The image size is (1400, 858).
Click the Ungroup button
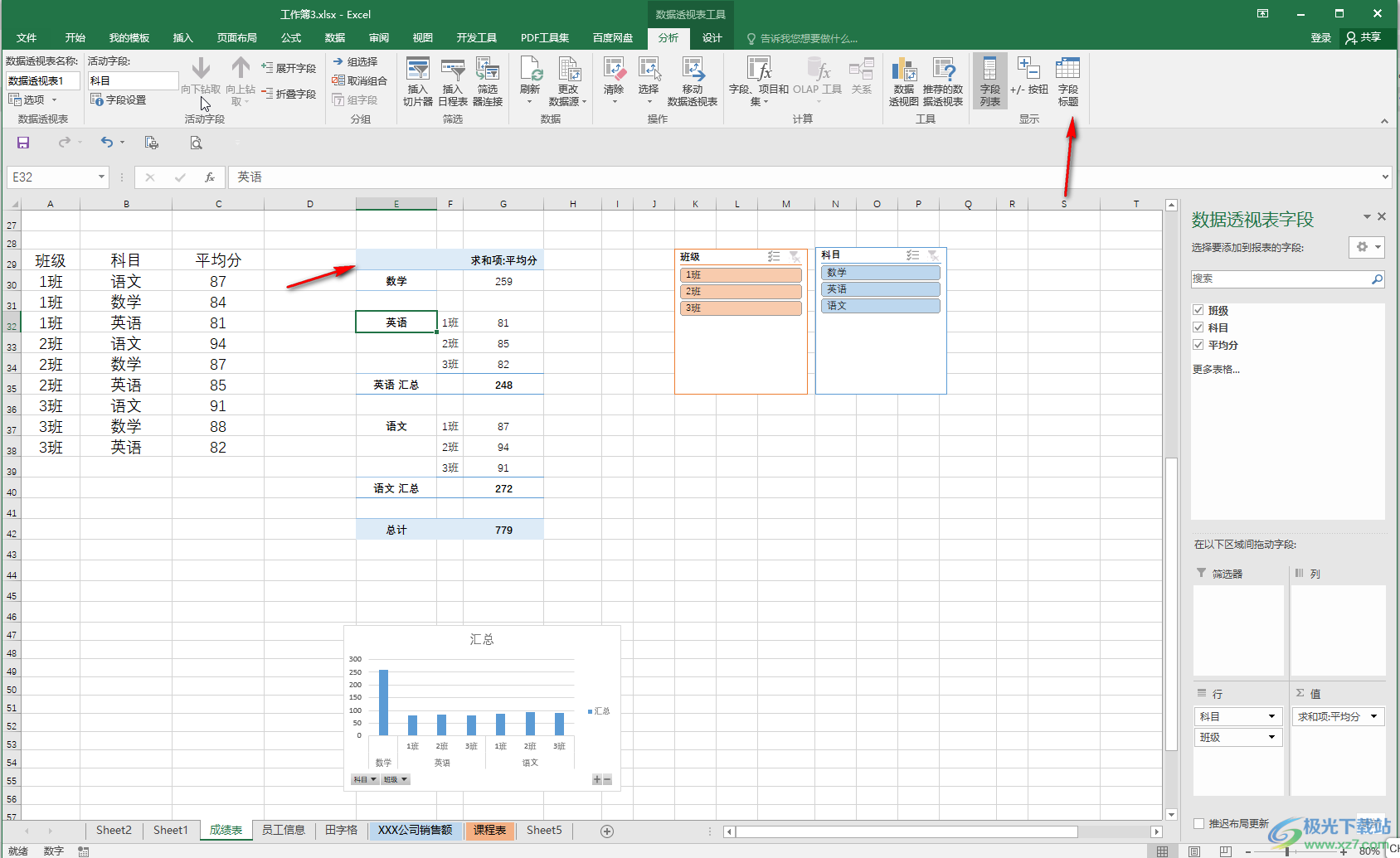(x=360, y=80)
